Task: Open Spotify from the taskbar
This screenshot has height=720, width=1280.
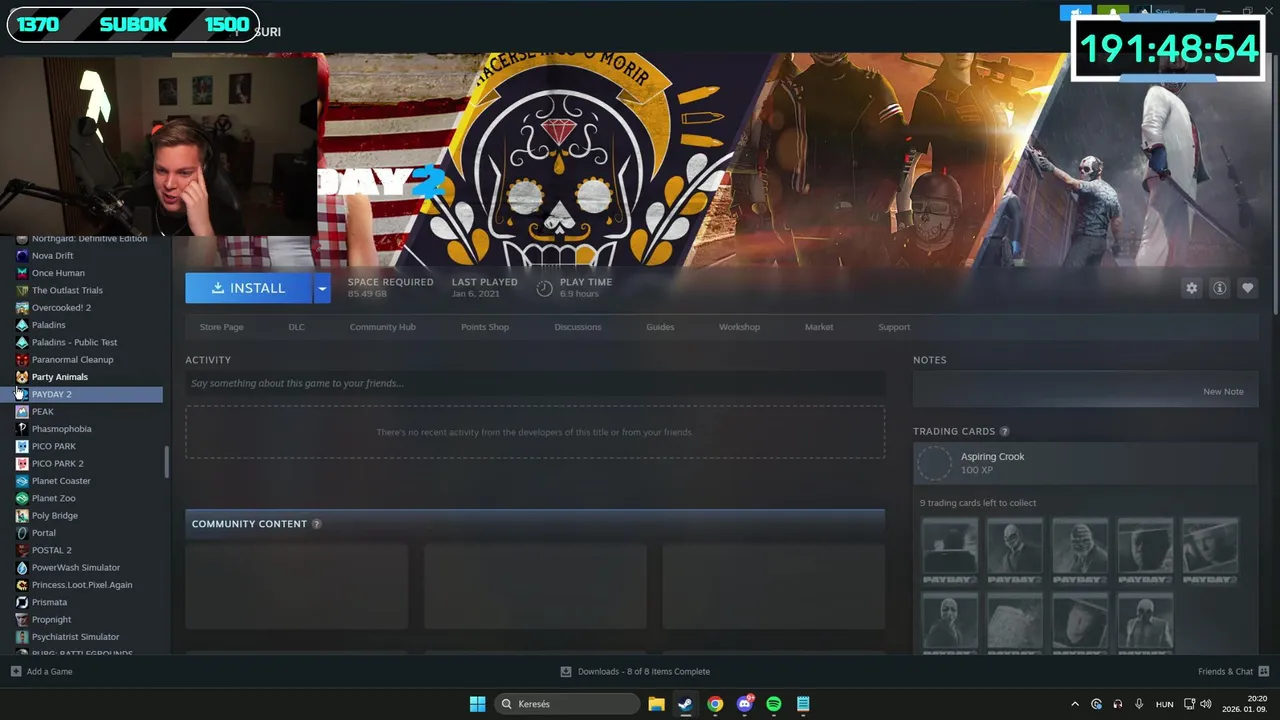Action: point(773,704)
